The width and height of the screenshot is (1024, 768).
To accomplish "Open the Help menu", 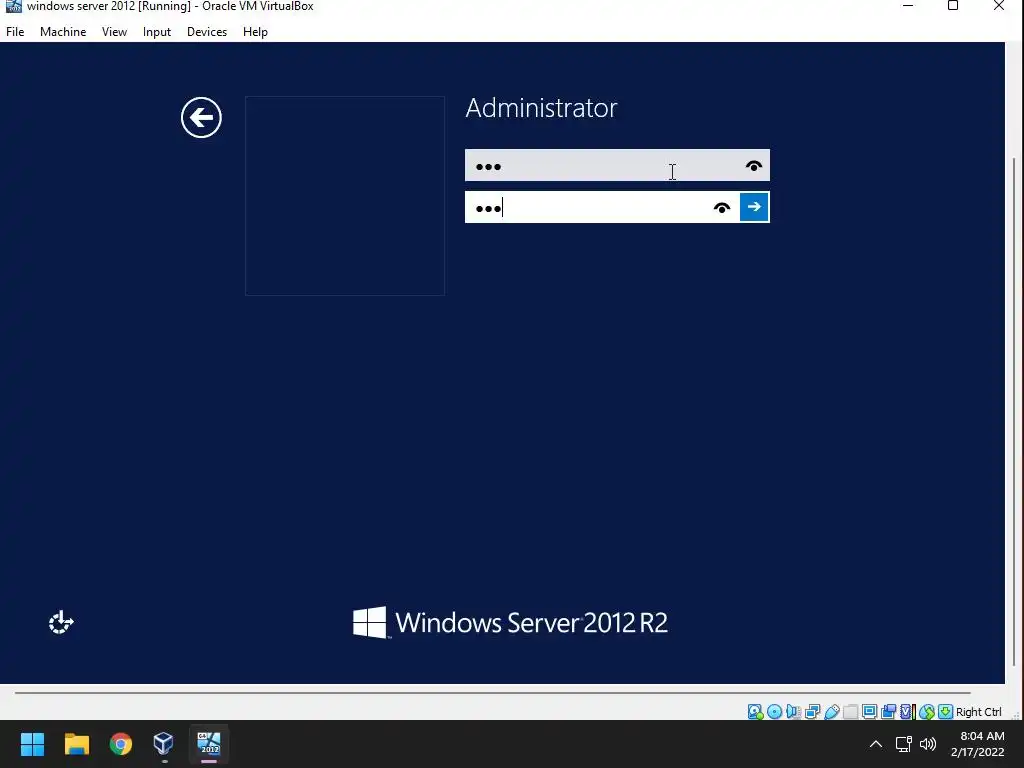I will [x=255, y=31].
